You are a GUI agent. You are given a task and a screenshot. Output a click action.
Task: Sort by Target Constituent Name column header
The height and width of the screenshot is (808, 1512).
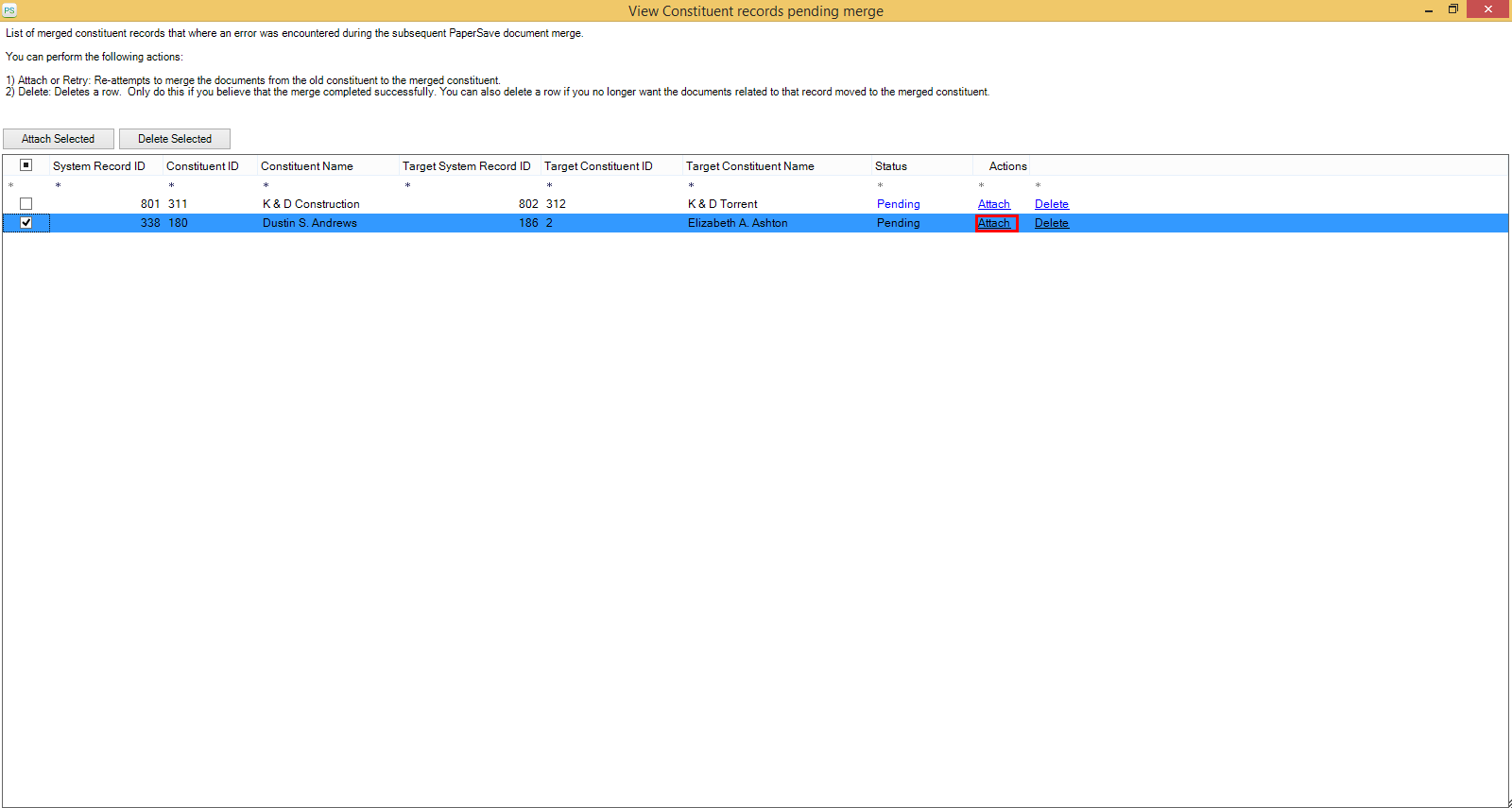click(750, 166)
